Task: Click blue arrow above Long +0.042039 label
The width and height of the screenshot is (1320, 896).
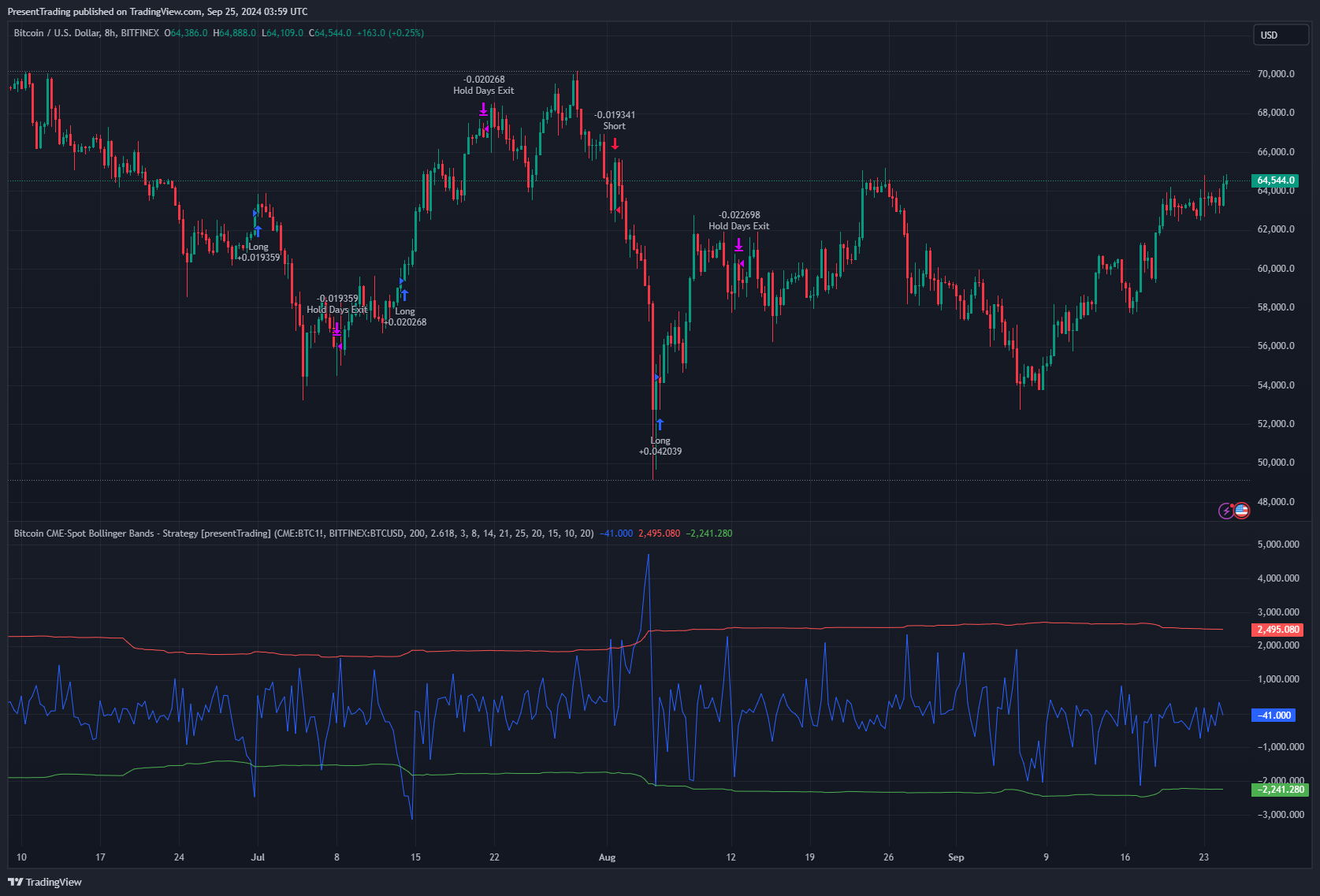Action: 660,425
